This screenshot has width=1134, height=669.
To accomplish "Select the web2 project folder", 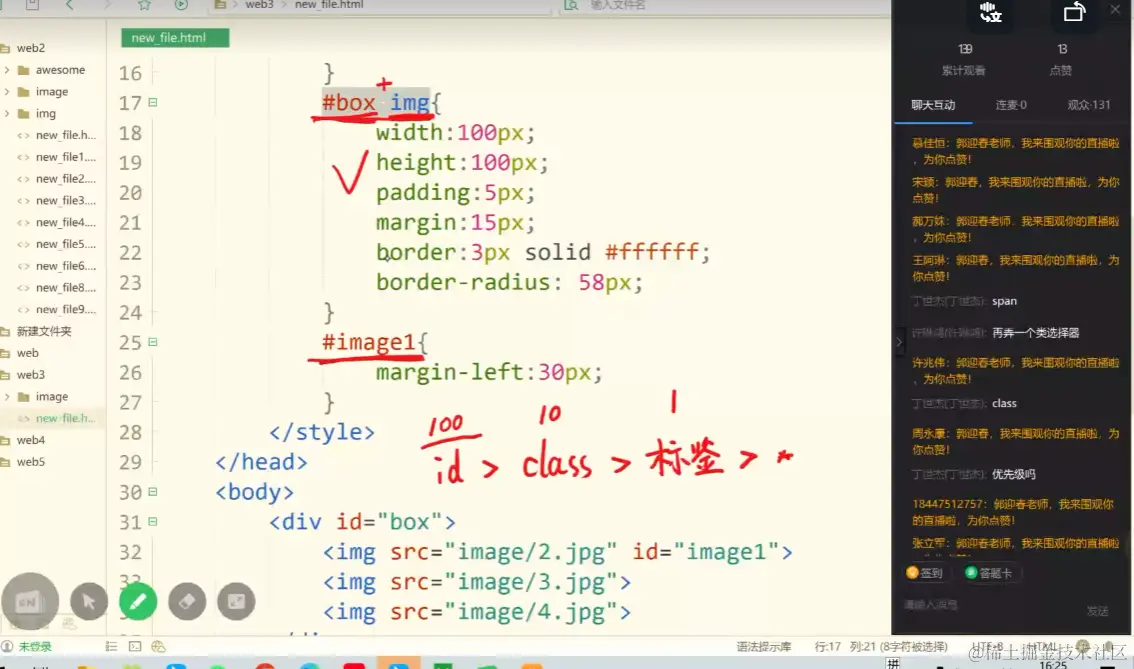I will pyautogui.click(x=30, y=48).
